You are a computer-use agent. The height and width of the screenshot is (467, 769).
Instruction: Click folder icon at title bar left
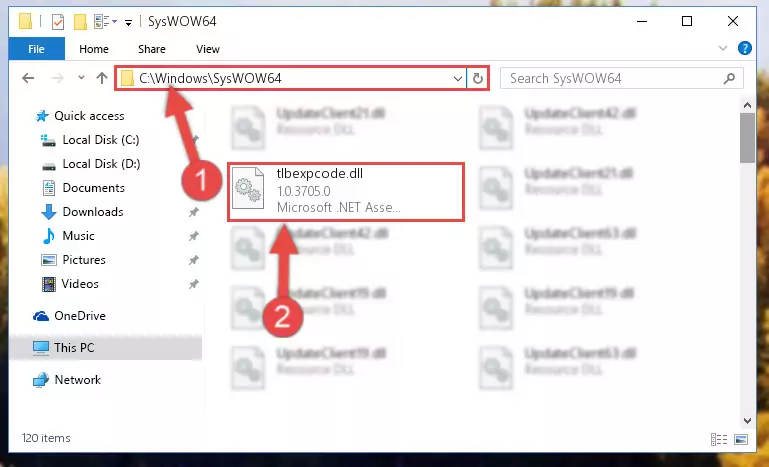25,22
